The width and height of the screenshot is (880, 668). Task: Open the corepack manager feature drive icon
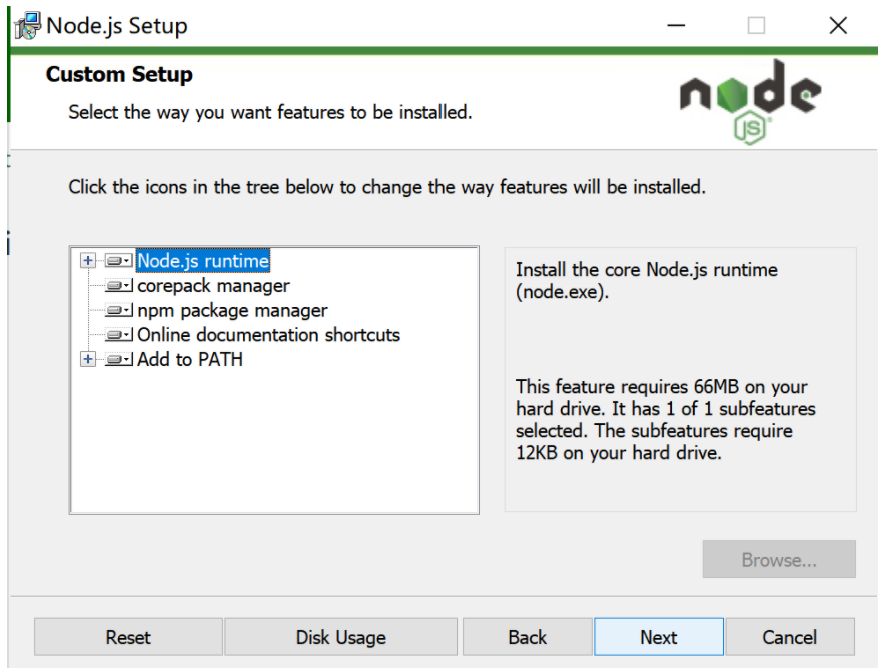[118, 286]
